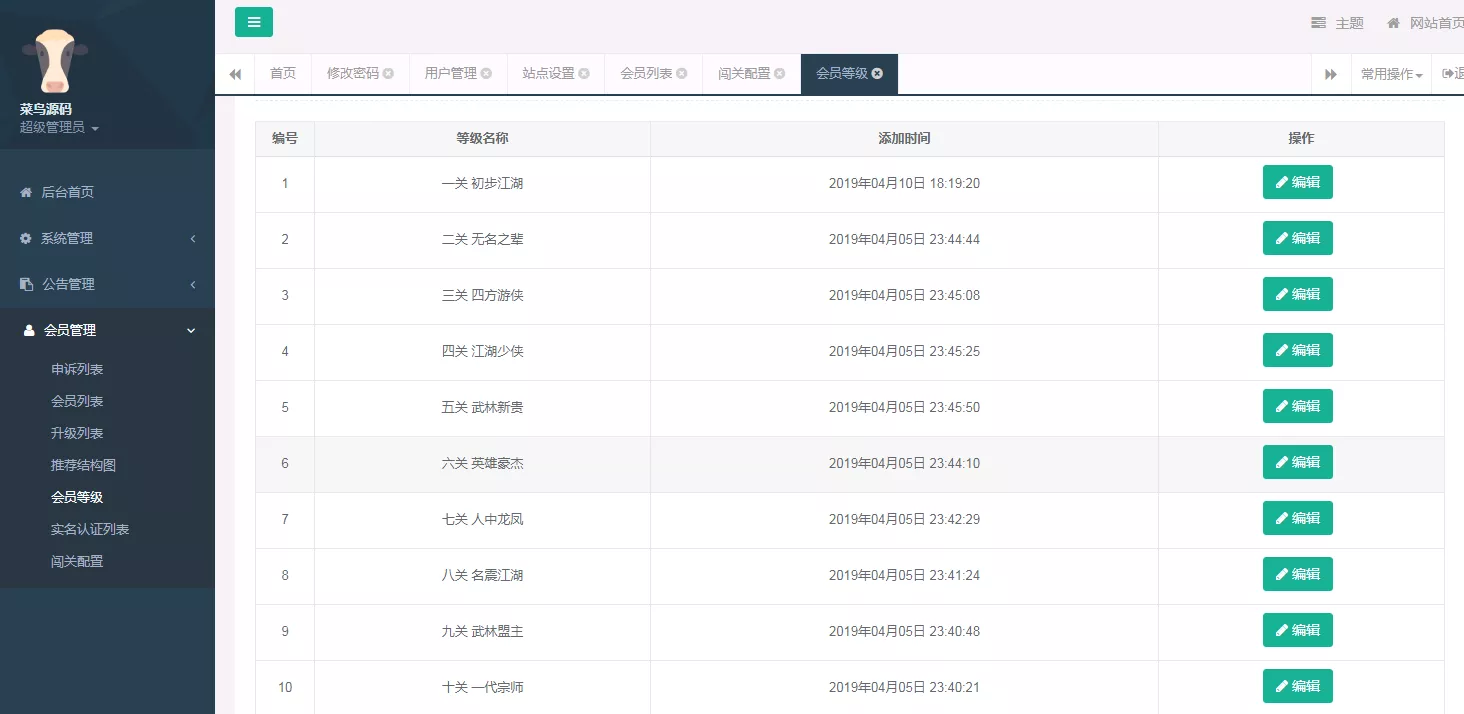This screenshot has height=714, width=1464.
Task: Click 编辑 for 十关 一代宗师
Action: [1298, 686]
